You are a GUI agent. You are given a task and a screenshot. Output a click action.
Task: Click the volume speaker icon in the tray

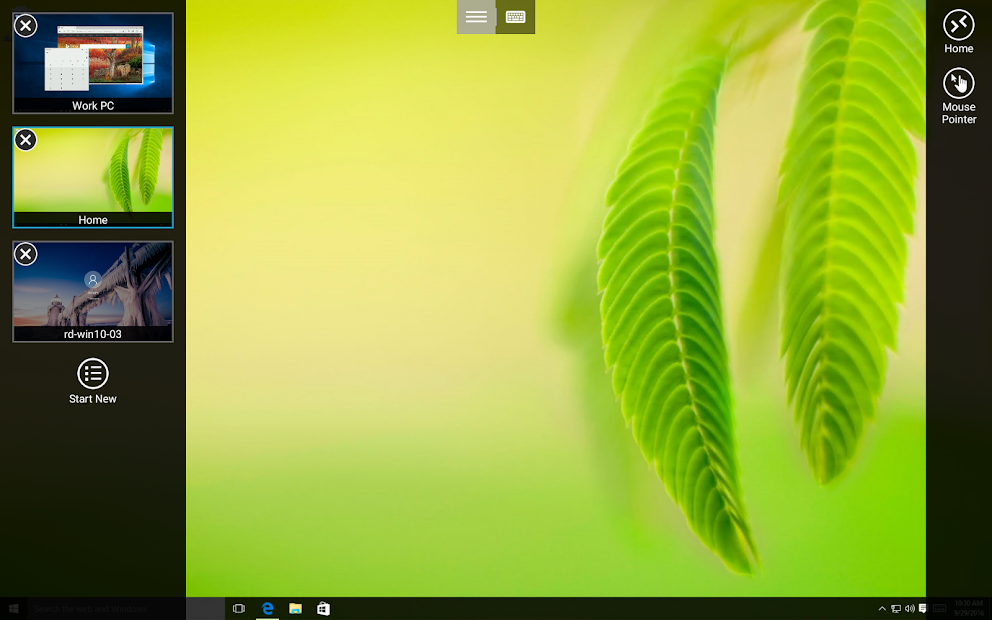(x=908, y=608)
